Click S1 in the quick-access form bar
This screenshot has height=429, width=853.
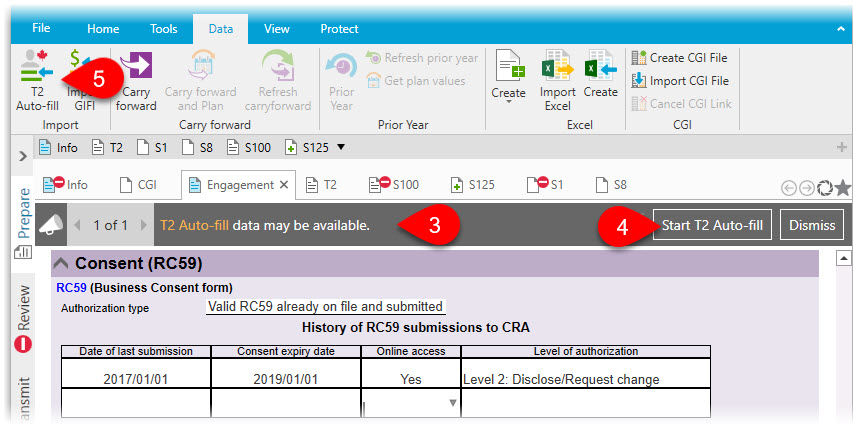(152, 147)
